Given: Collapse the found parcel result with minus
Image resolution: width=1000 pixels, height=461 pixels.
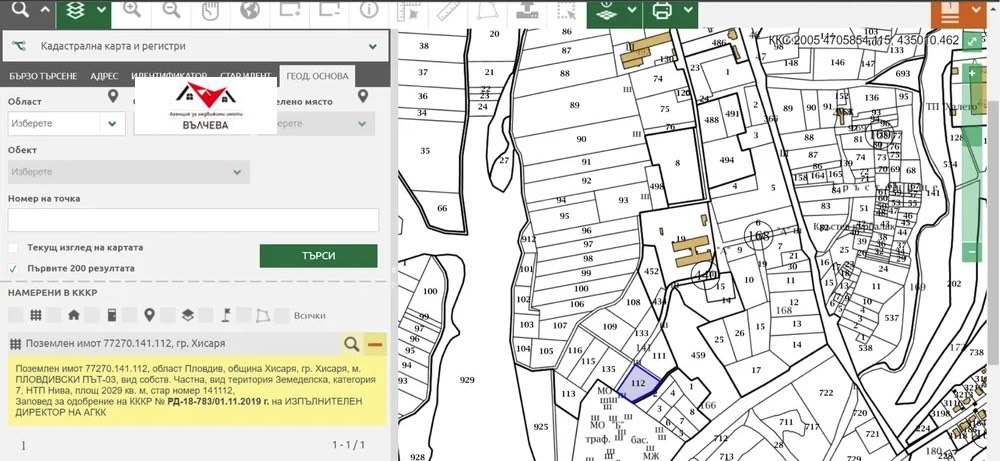Looking at the screenshot, I should [375, 344].
